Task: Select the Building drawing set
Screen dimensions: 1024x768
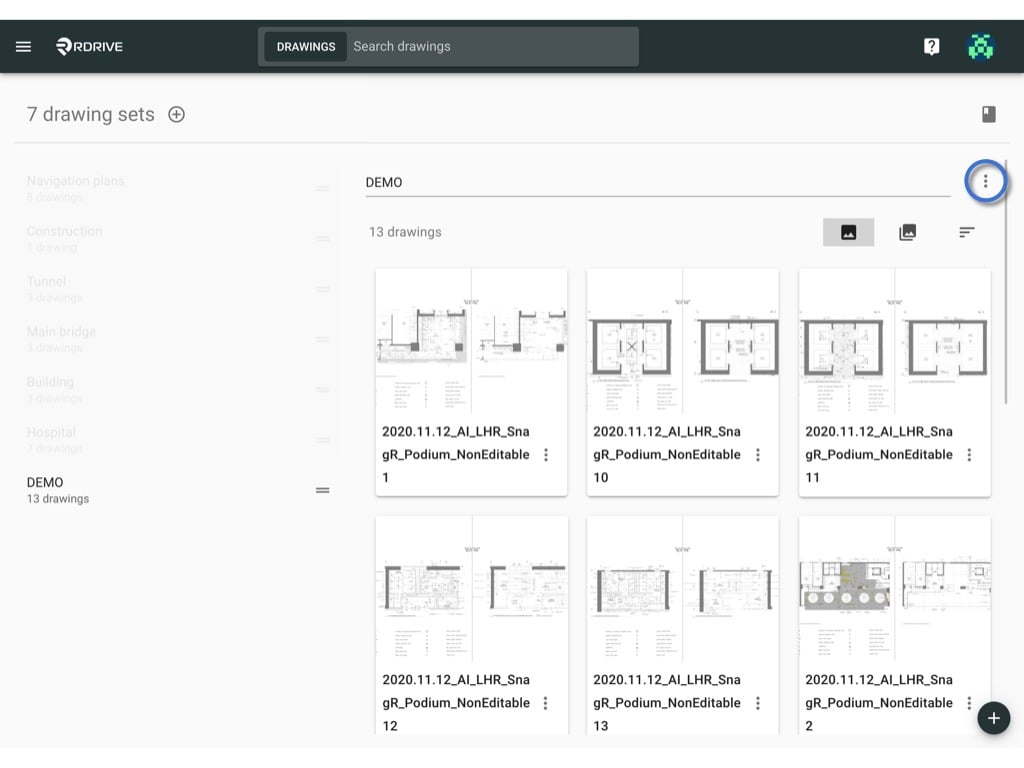Action: pos(176,389)
